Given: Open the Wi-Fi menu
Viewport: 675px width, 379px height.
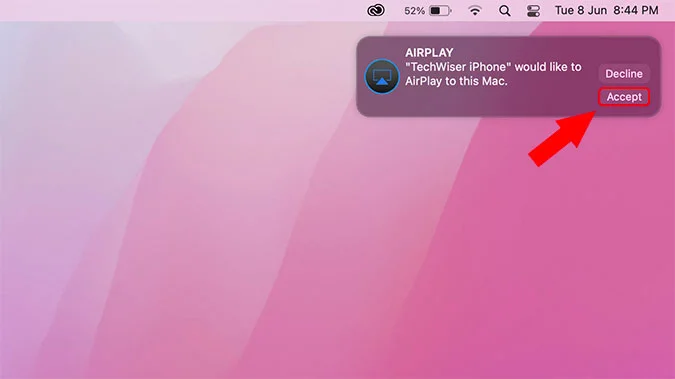Looking at the screenshot, I should tap(475, 10).
